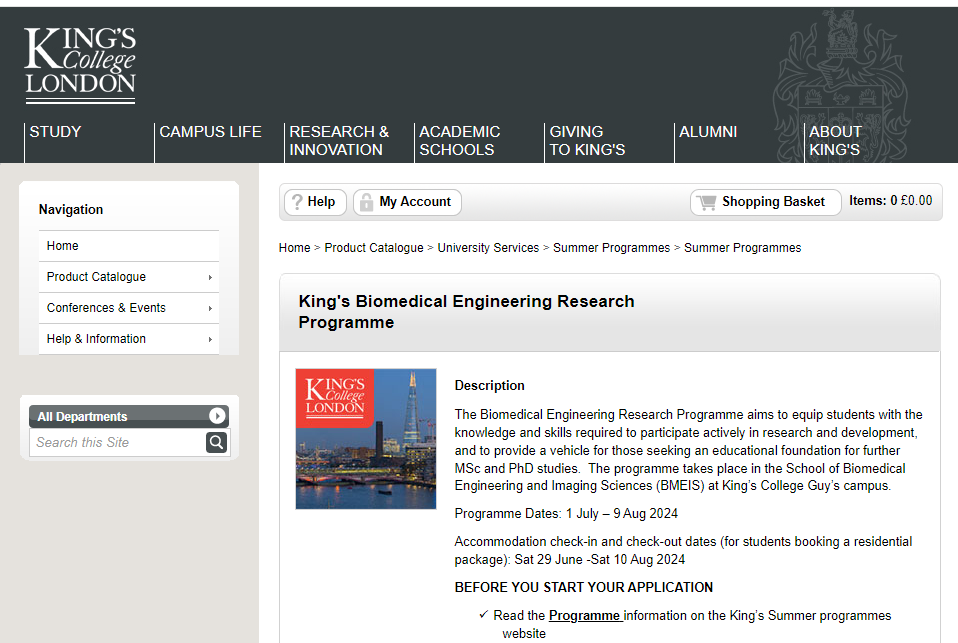Open the ABOUT KING'S menu
This screenshot has width=958, height=643.
(835, 141)
